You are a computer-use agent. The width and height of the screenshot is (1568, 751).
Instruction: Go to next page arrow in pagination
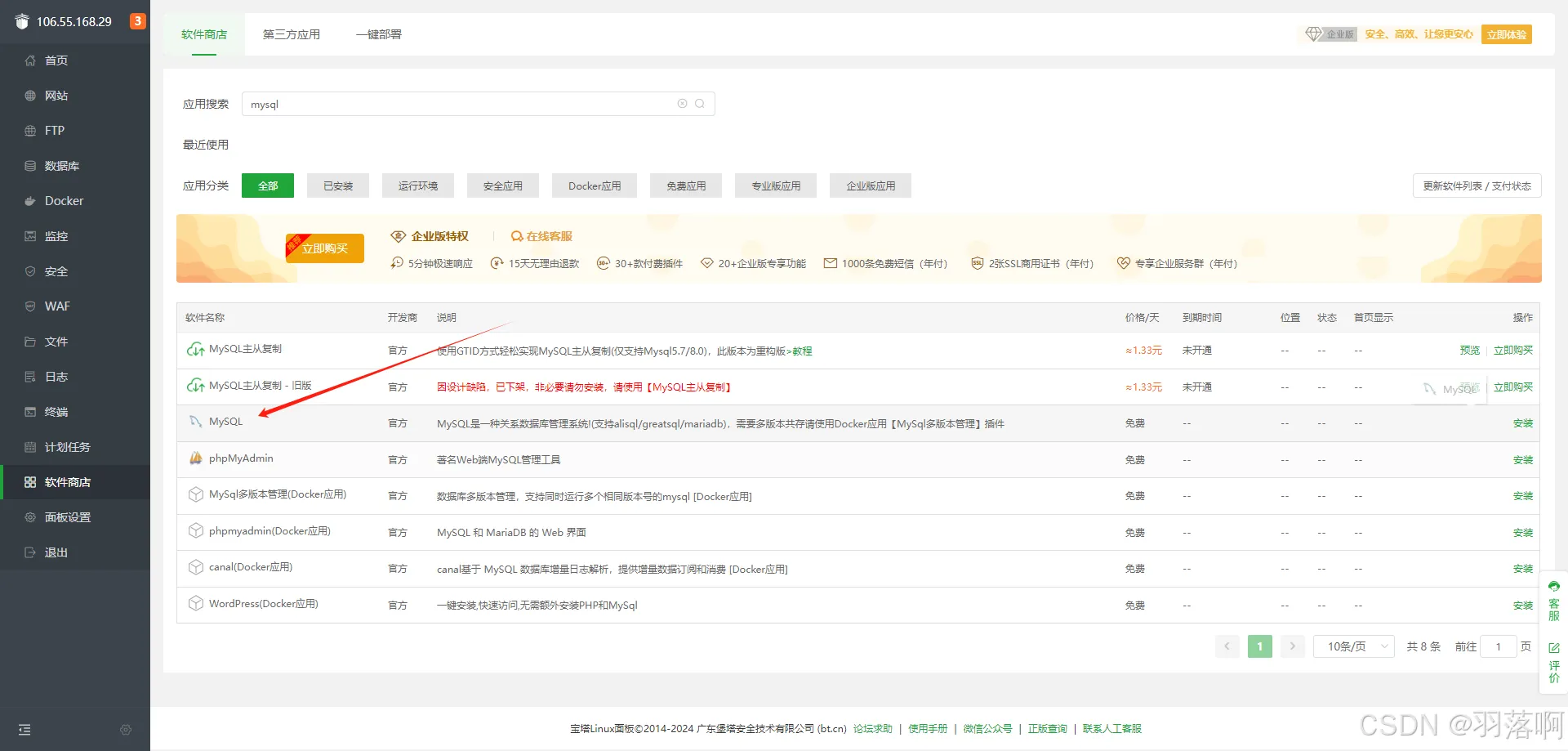(1292, 646)
